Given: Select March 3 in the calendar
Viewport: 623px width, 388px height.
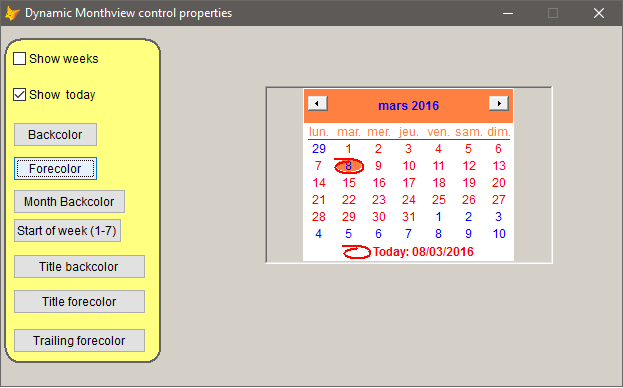Looking at the screenshot, I should [408, 149].
